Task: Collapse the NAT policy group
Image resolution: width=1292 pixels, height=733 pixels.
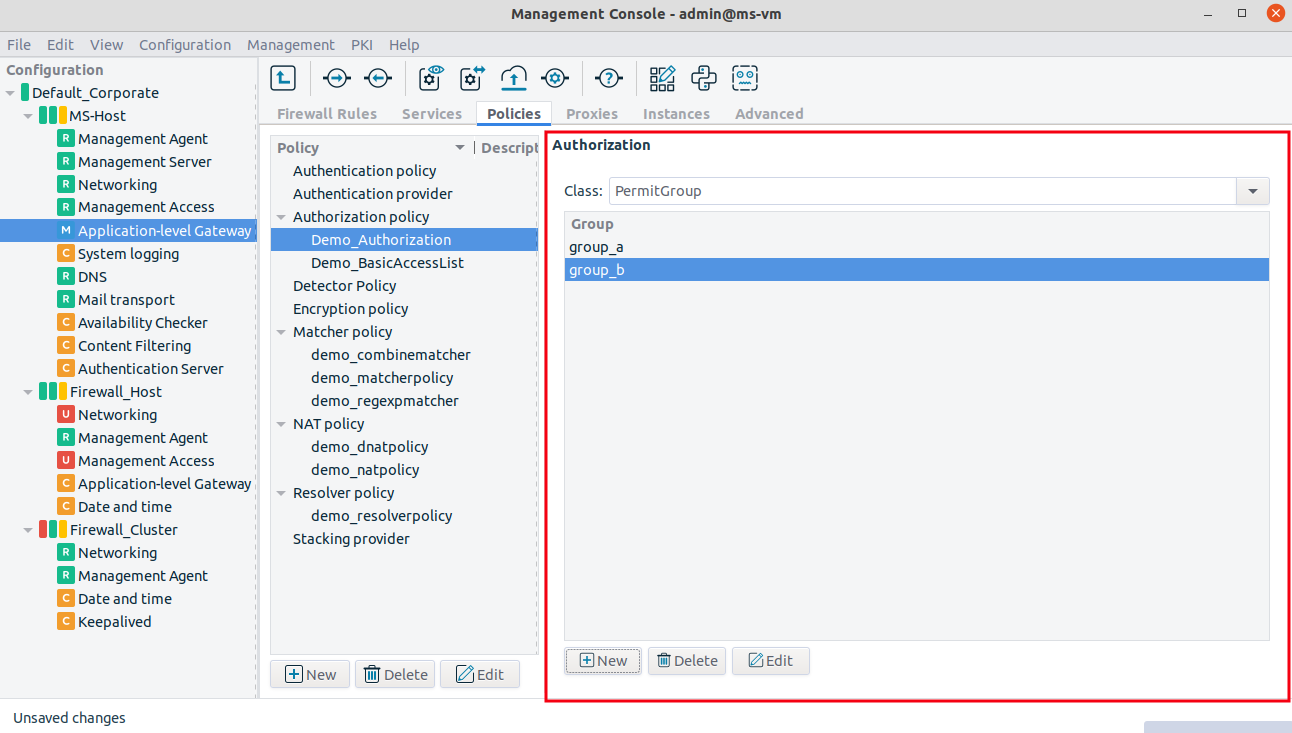Action: coord(282,424)
